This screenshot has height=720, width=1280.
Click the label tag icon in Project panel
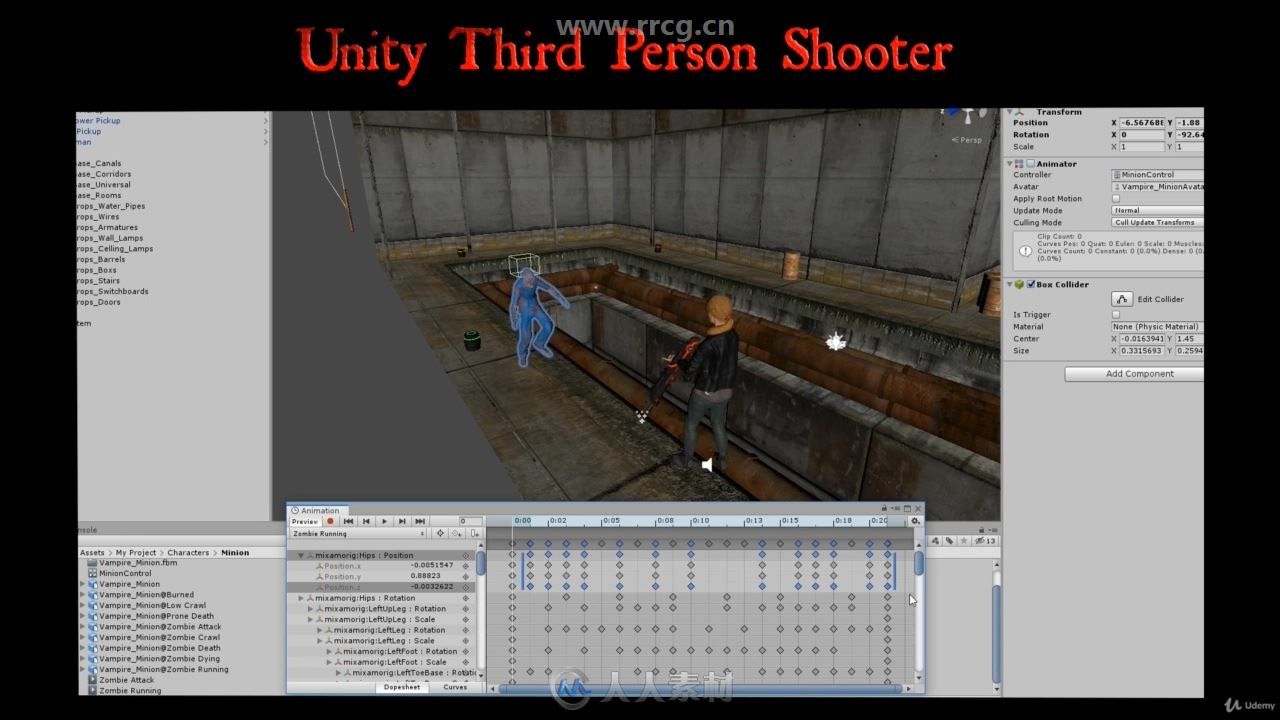(x=949, y=541)
